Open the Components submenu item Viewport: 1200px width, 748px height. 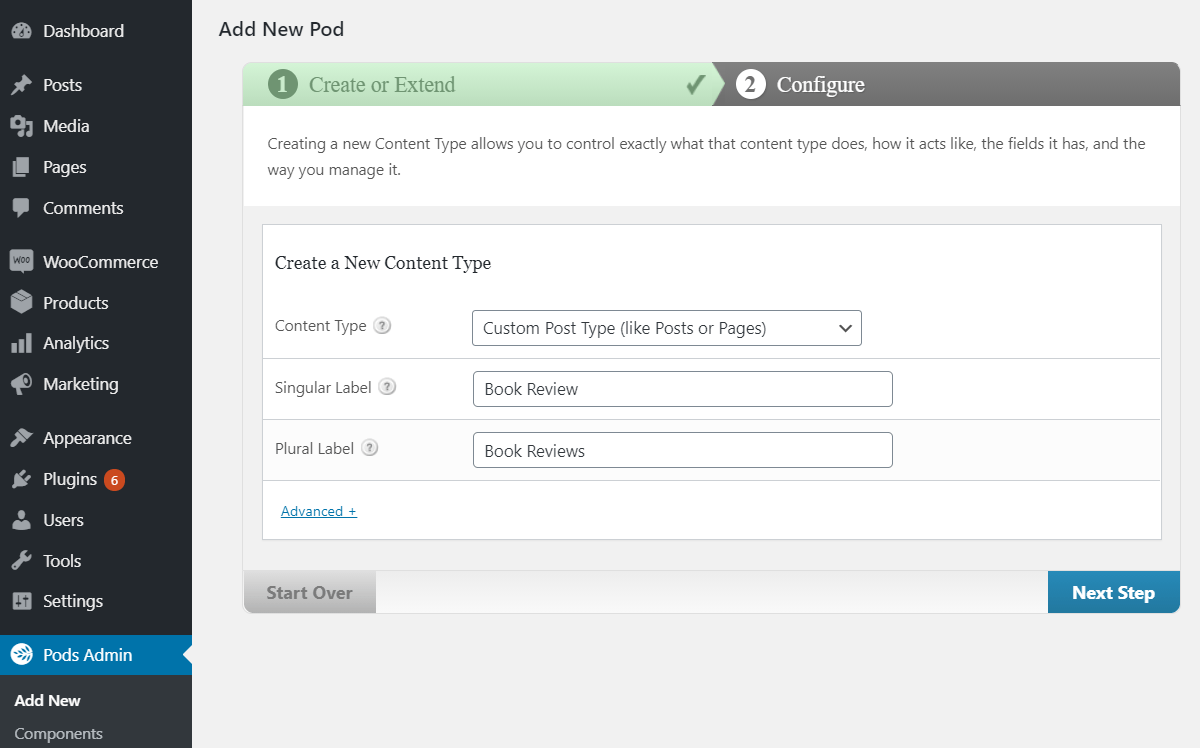coord(58,733)
